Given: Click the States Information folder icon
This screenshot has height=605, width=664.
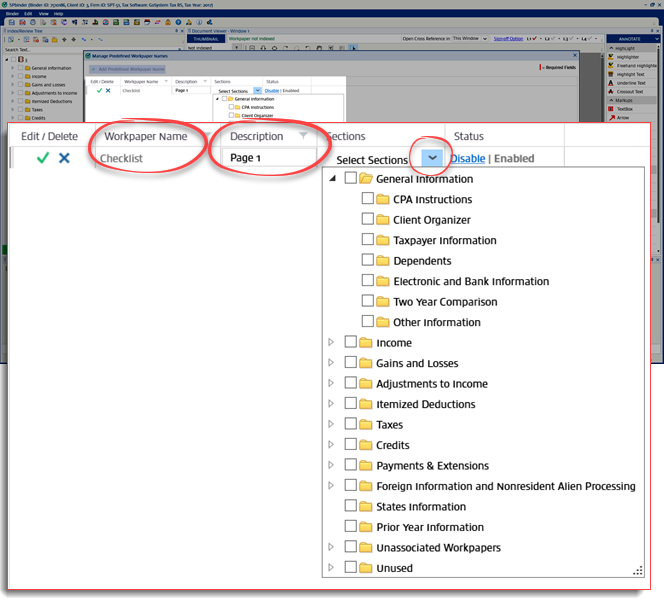Looking at the screenshot, I should point(365,506).
